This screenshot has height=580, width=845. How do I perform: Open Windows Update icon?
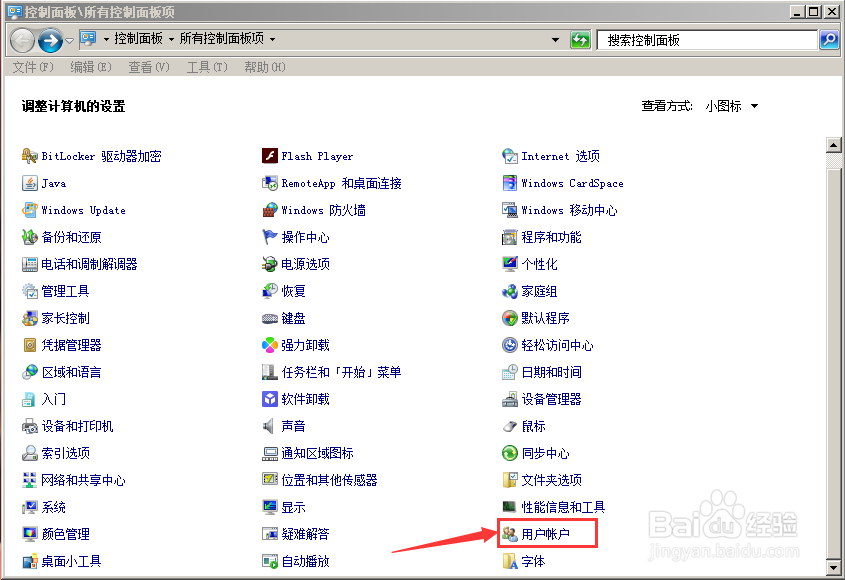coord(29,210)
